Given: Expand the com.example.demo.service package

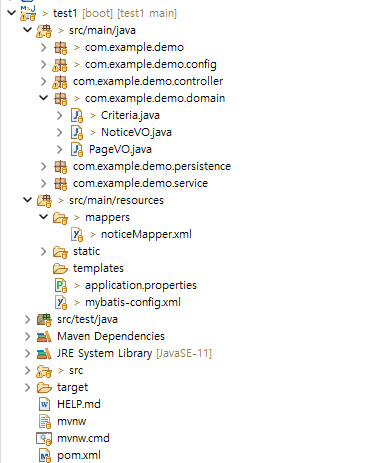Looking at the screenshot, I should (44, 184).
